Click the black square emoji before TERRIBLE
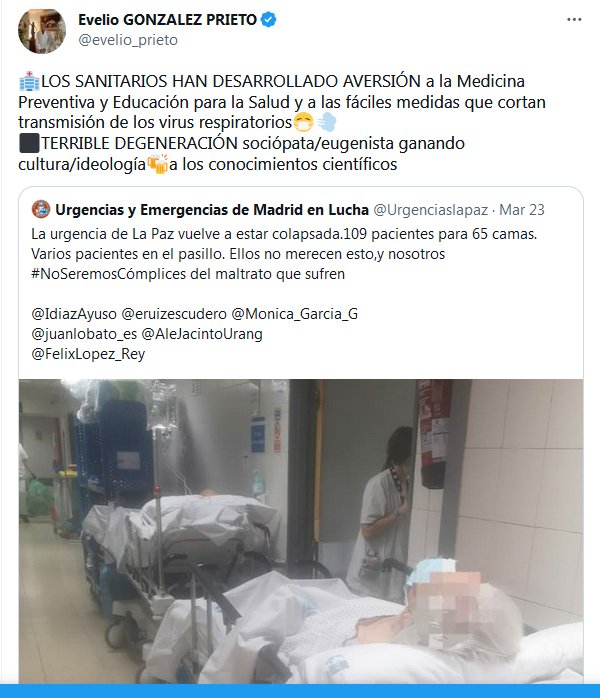The width and height of the screenshot is (600, 698). (29, 143)
